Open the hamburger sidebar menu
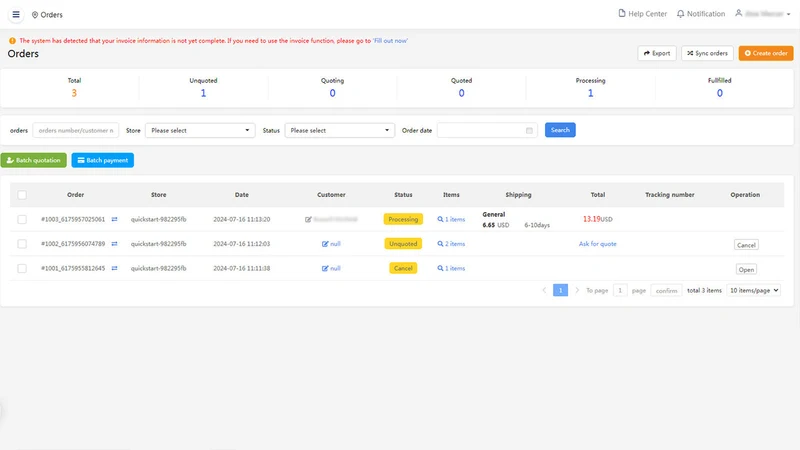Screen dimensions: 800x450 pos(16,14)
